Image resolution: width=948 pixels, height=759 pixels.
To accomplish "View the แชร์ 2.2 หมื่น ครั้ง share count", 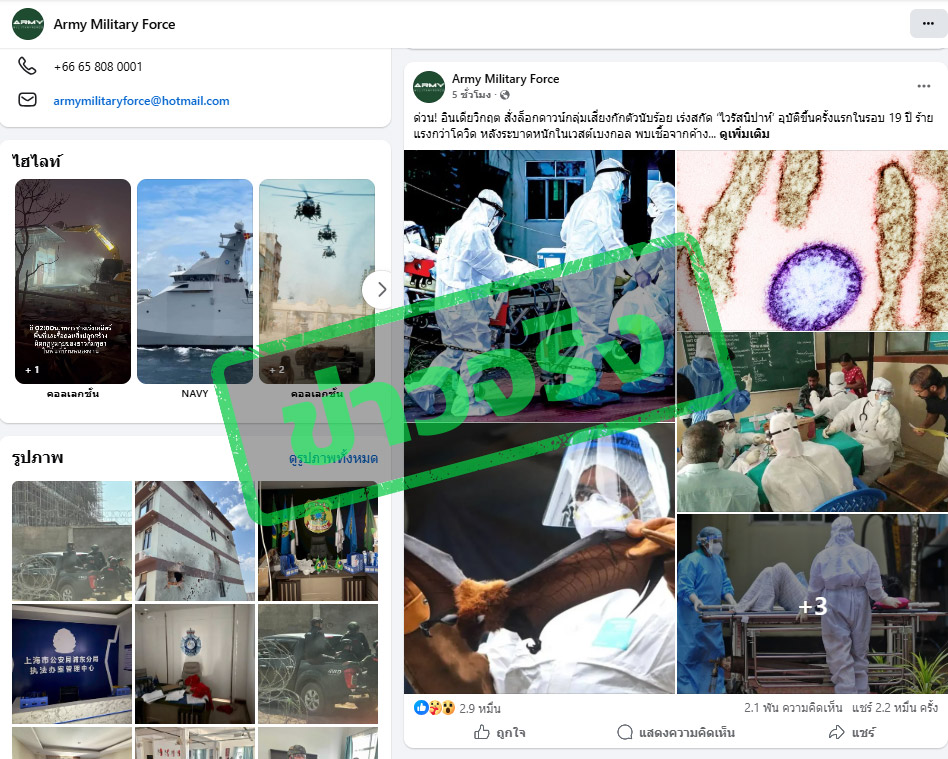I will pyautogui.click(x=895, y=708).
